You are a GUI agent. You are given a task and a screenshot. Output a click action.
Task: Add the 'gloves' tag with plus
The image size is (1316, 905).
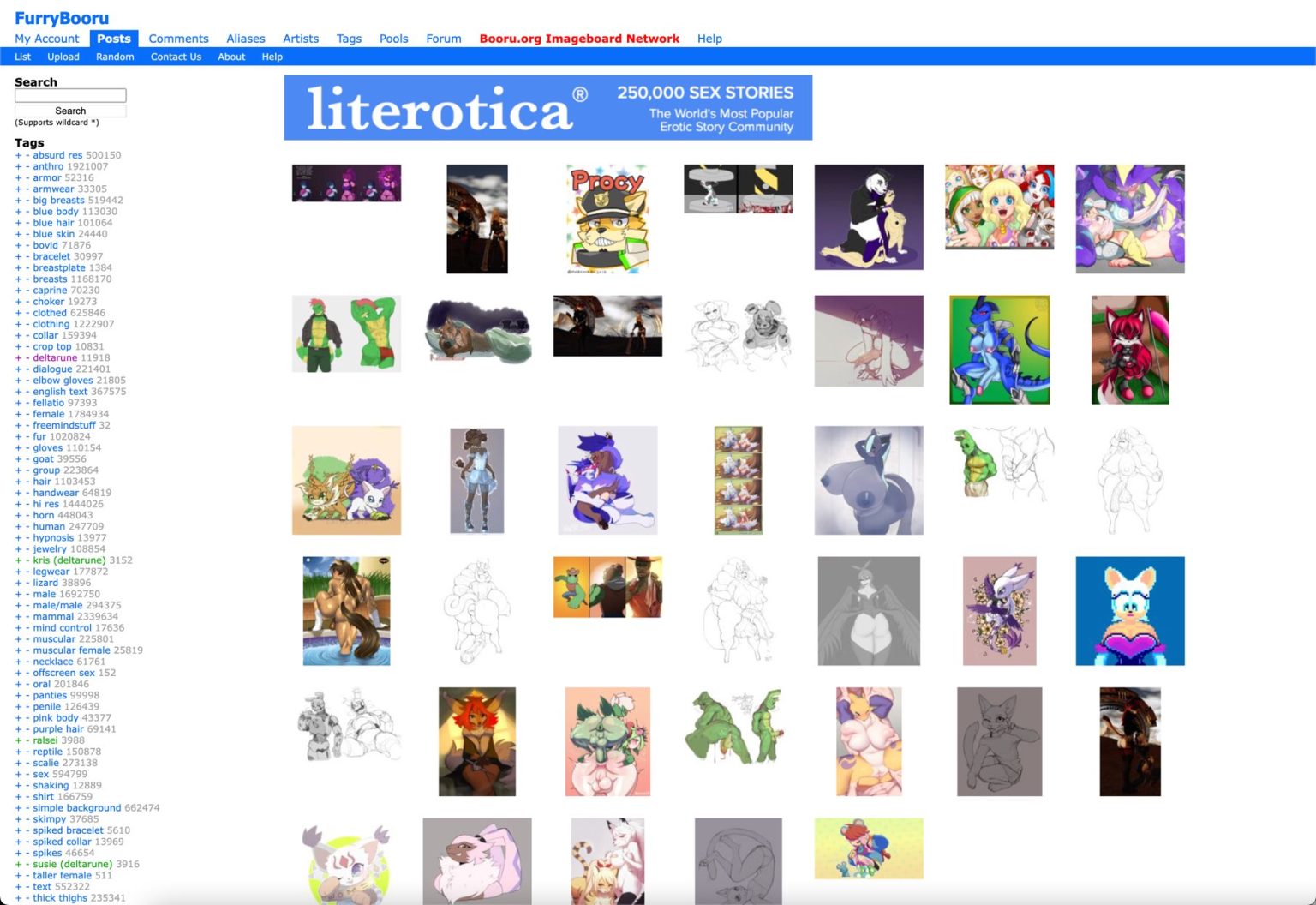click(18, 447)
